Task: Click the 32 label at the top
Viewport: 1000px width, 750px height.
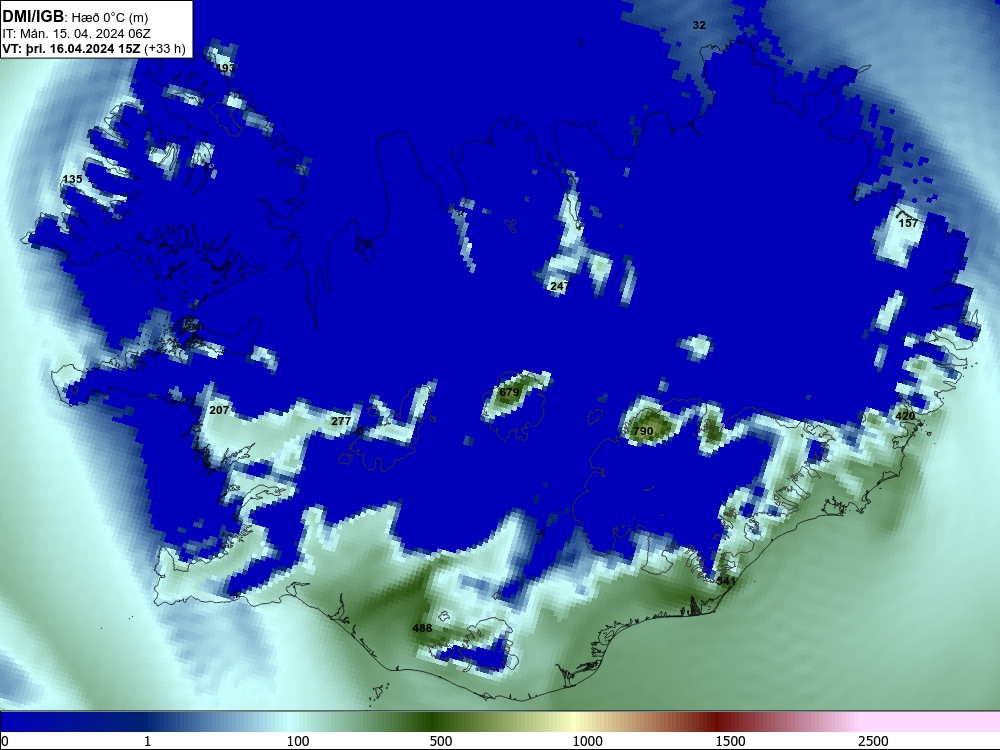Action: coord(699,26)
